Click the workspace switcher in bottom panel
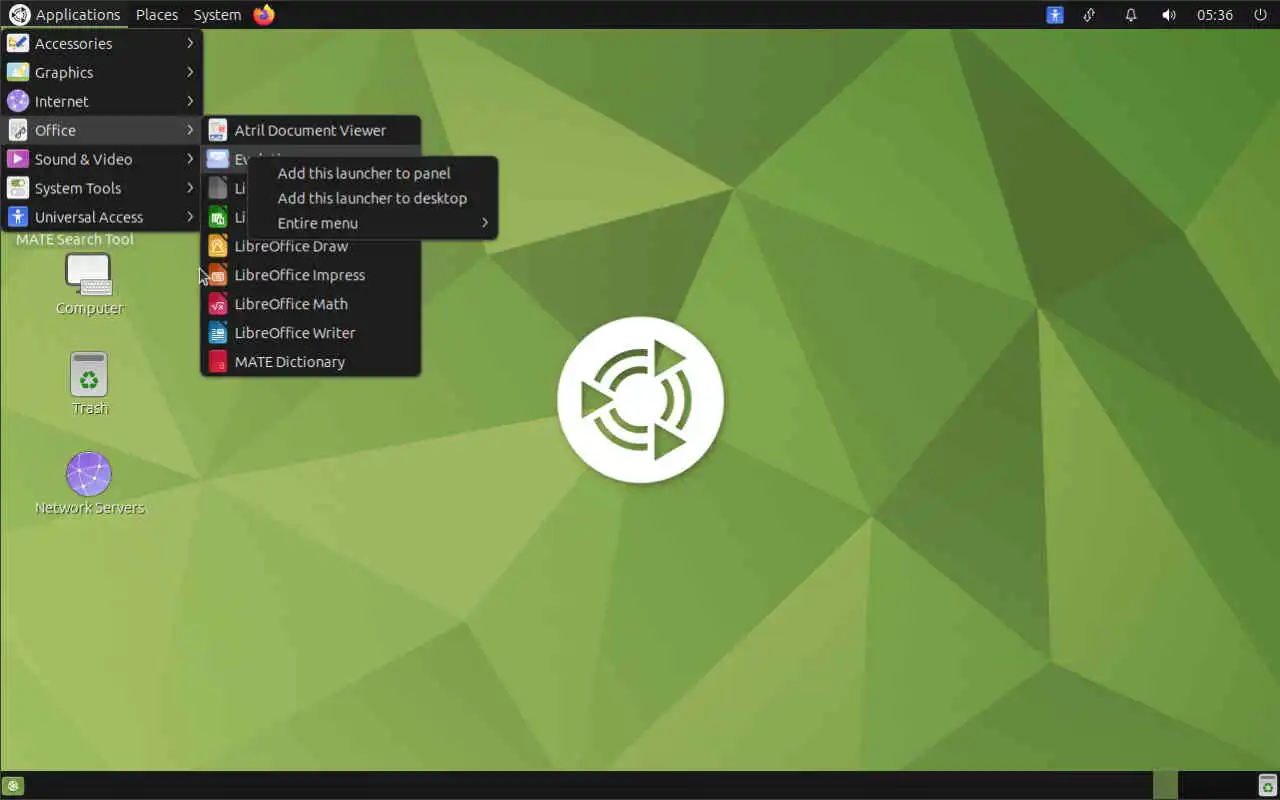The image size is (1280, 800). coord(1165,785)
